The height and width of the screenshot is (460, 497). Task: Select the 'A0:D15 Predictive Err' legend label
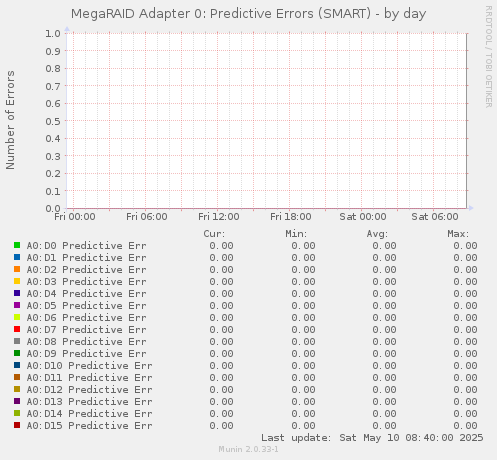(x=89, y=426)
